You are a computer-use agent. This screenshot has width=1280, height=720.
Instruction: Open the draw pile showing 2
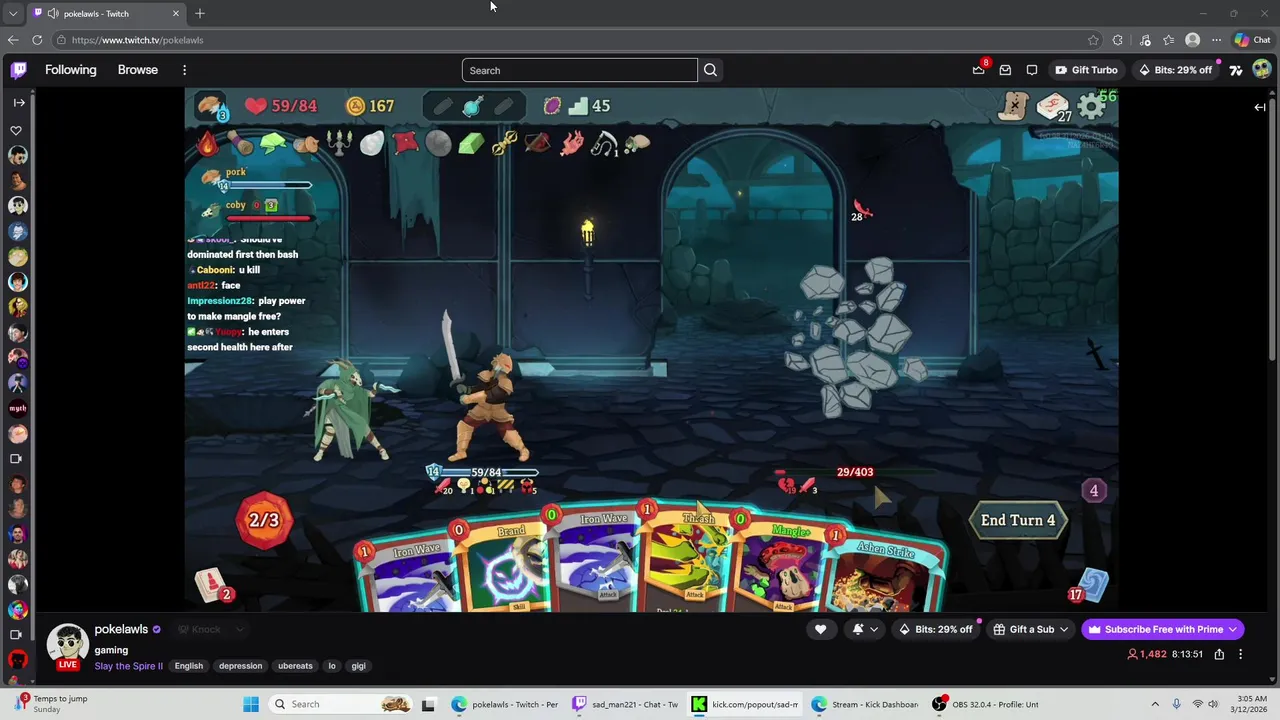pos(212,586)
